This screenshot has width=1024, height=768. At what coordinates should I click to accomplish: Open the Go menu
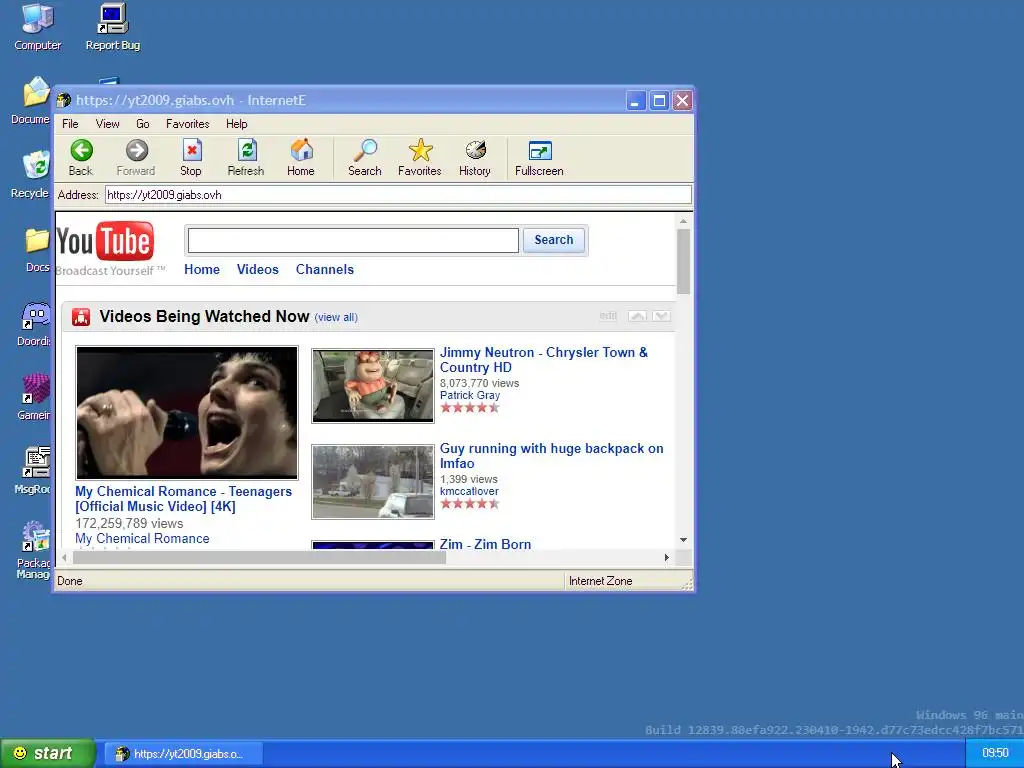[142, 124]
